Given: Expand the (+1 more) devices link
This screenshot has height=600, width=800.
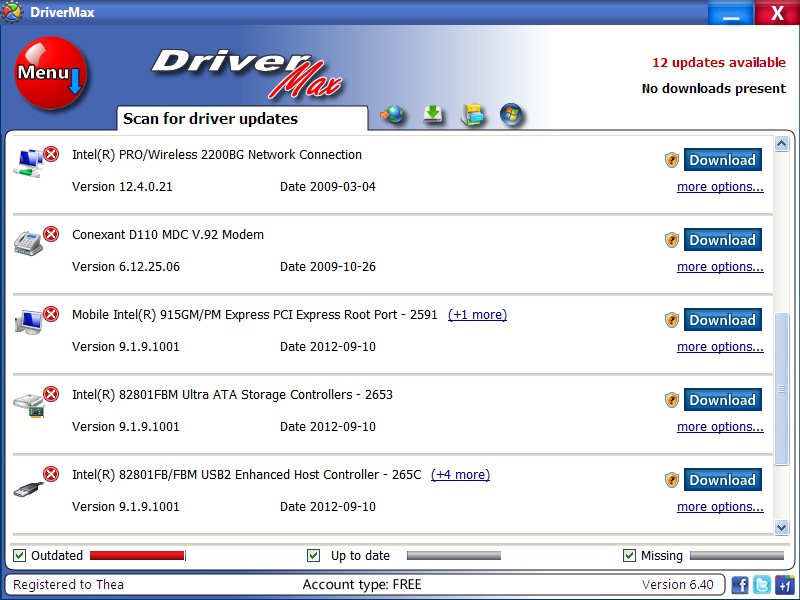Looking at the screenshot, I should click(477, 315).
